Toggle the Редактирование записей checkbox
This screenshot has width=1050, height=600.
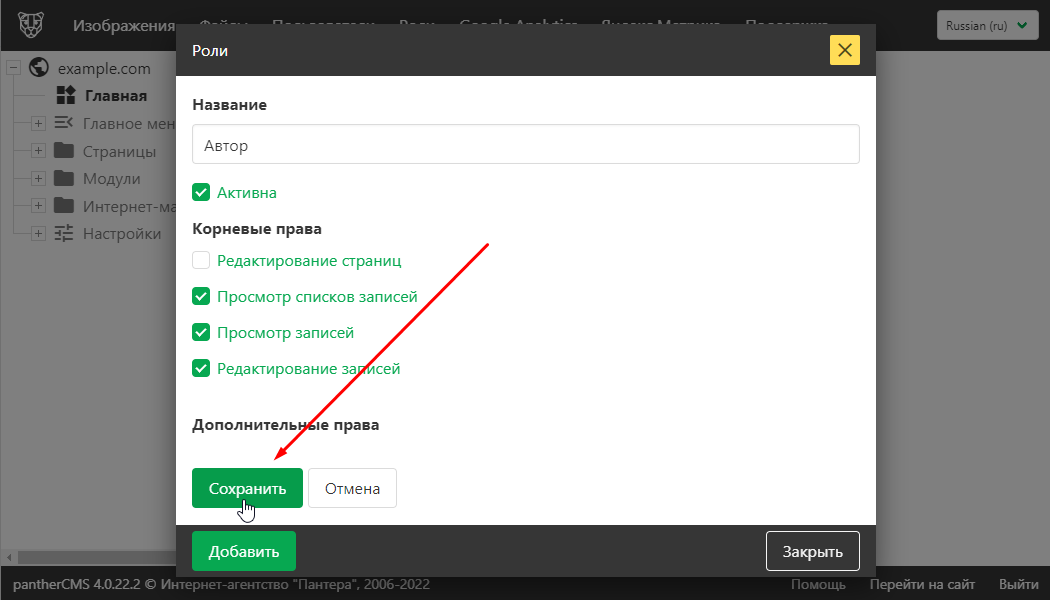click(x=201, y=368)
